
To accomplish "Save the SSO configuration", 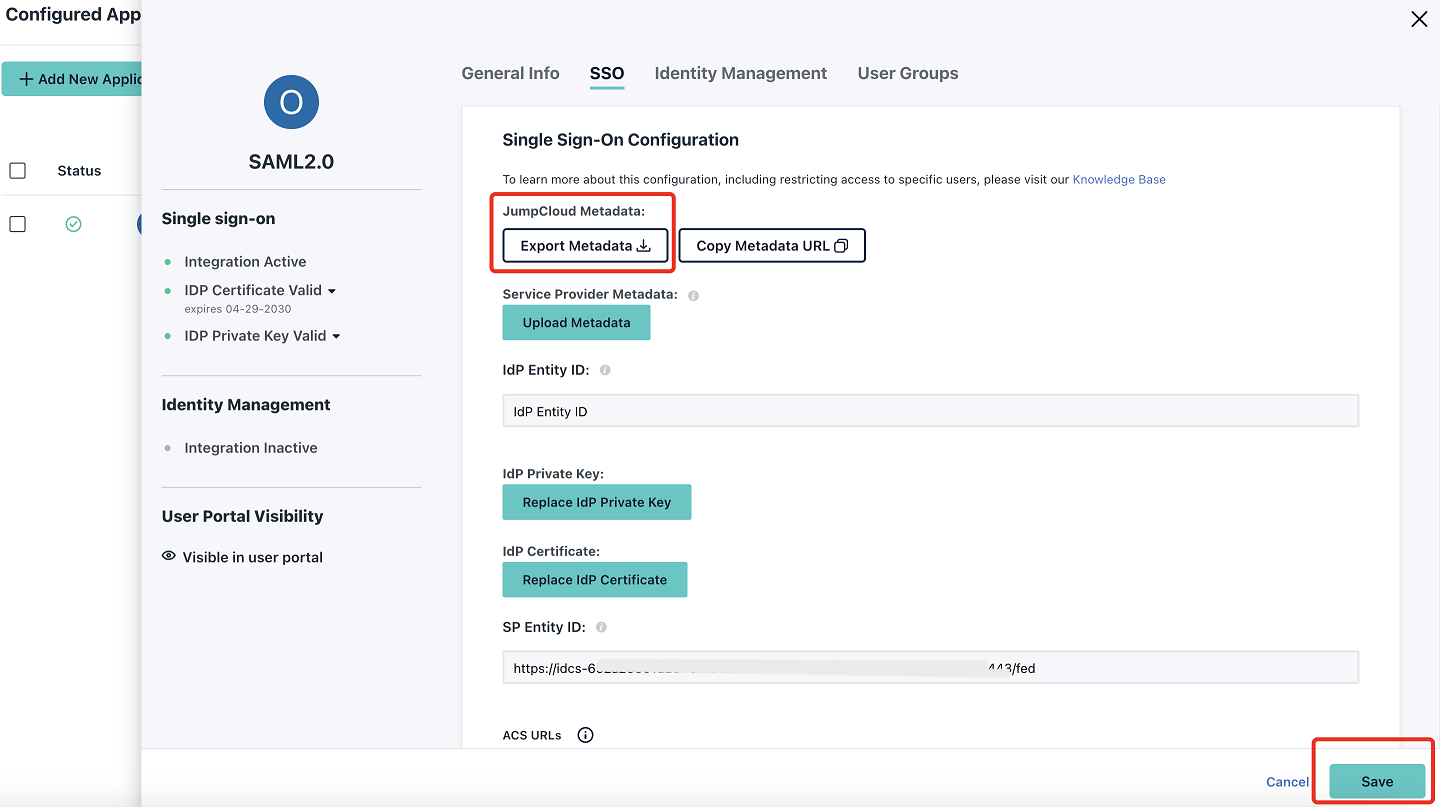I will (1376, 782).
